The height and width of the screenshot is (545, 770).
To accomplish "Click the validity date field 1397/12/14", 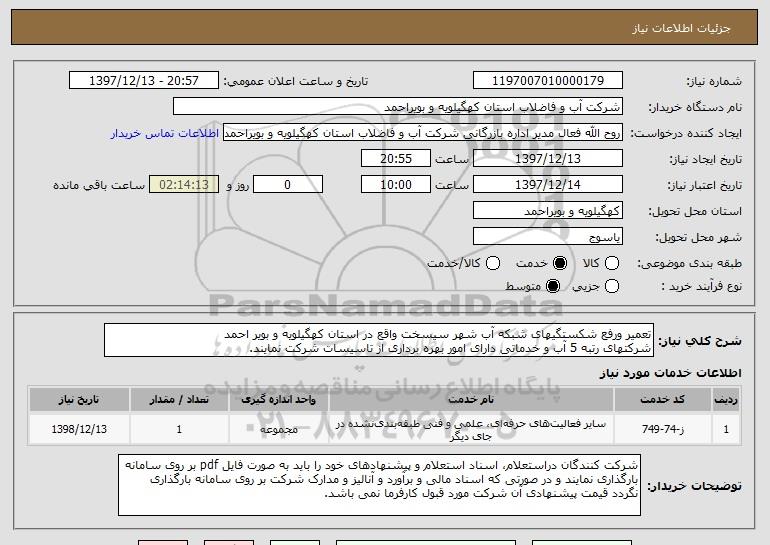I will click(x=548, y=185).
